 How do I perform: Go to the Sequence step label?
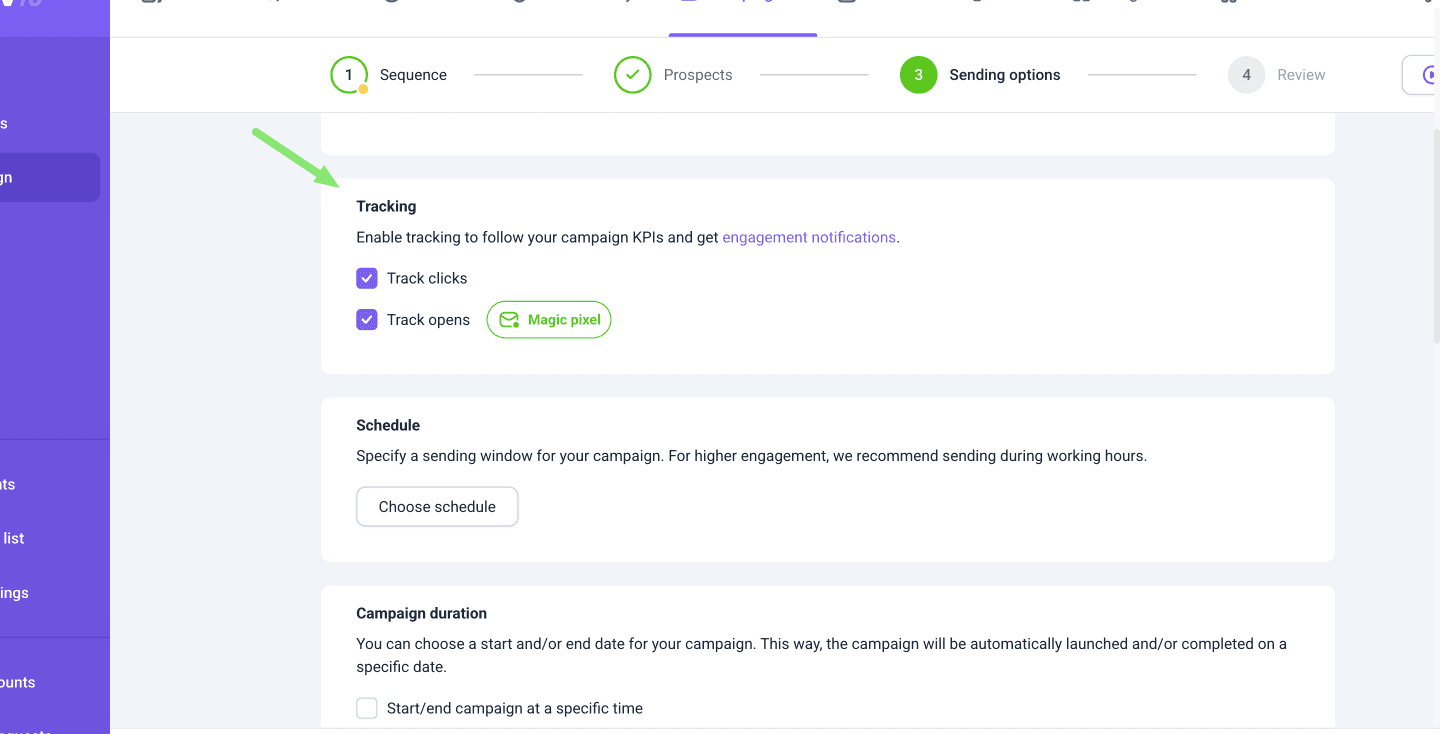click(413, 75)
